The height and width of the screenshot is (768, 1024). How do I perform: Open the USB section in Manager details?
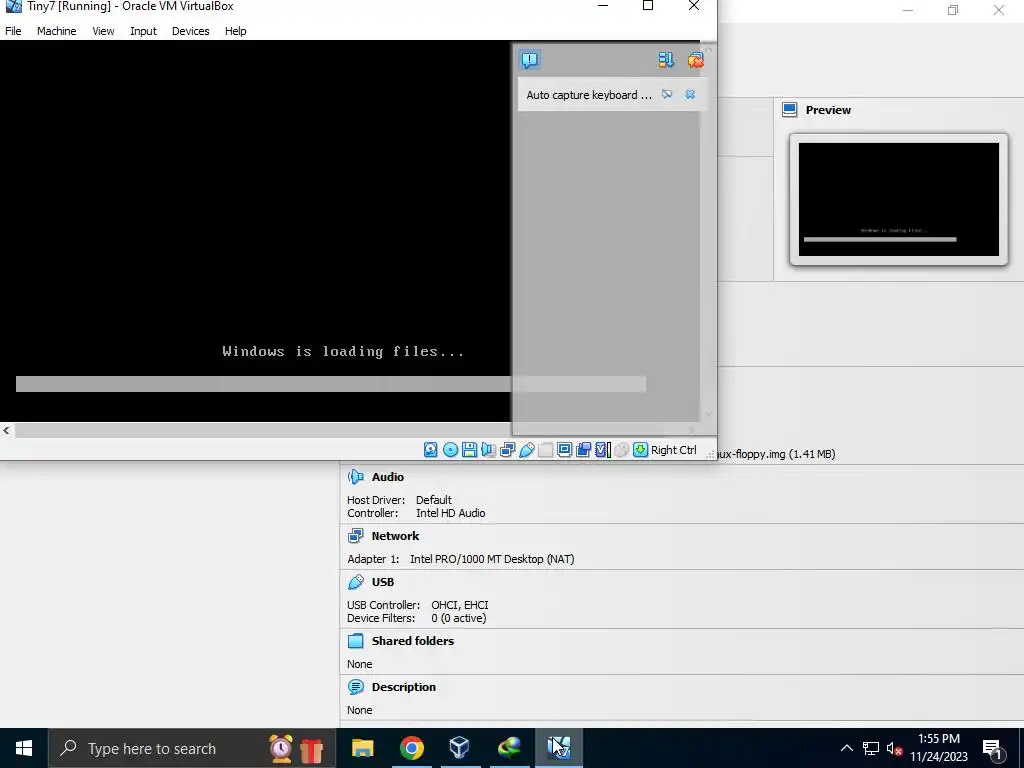383,582
